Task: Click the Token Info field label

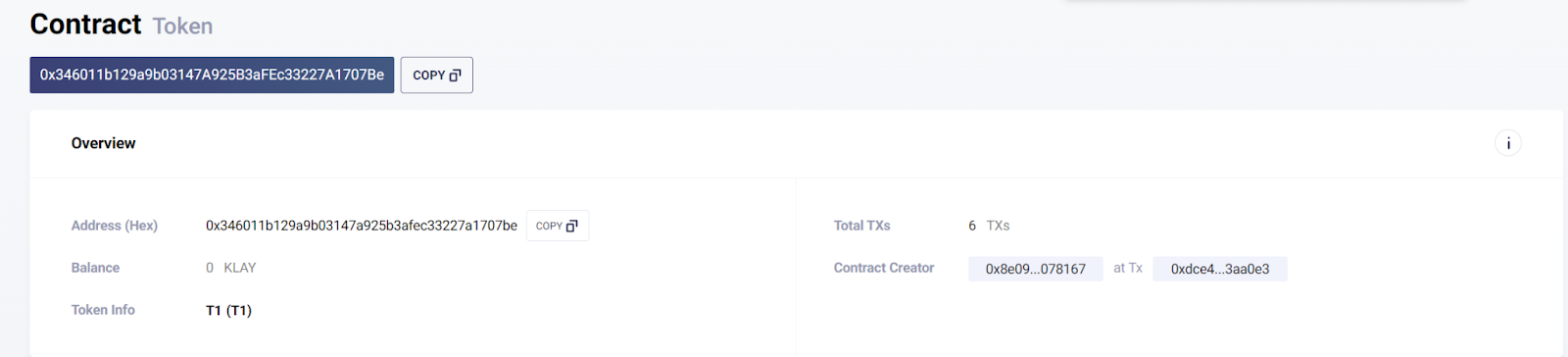Action: coord(103,310)
